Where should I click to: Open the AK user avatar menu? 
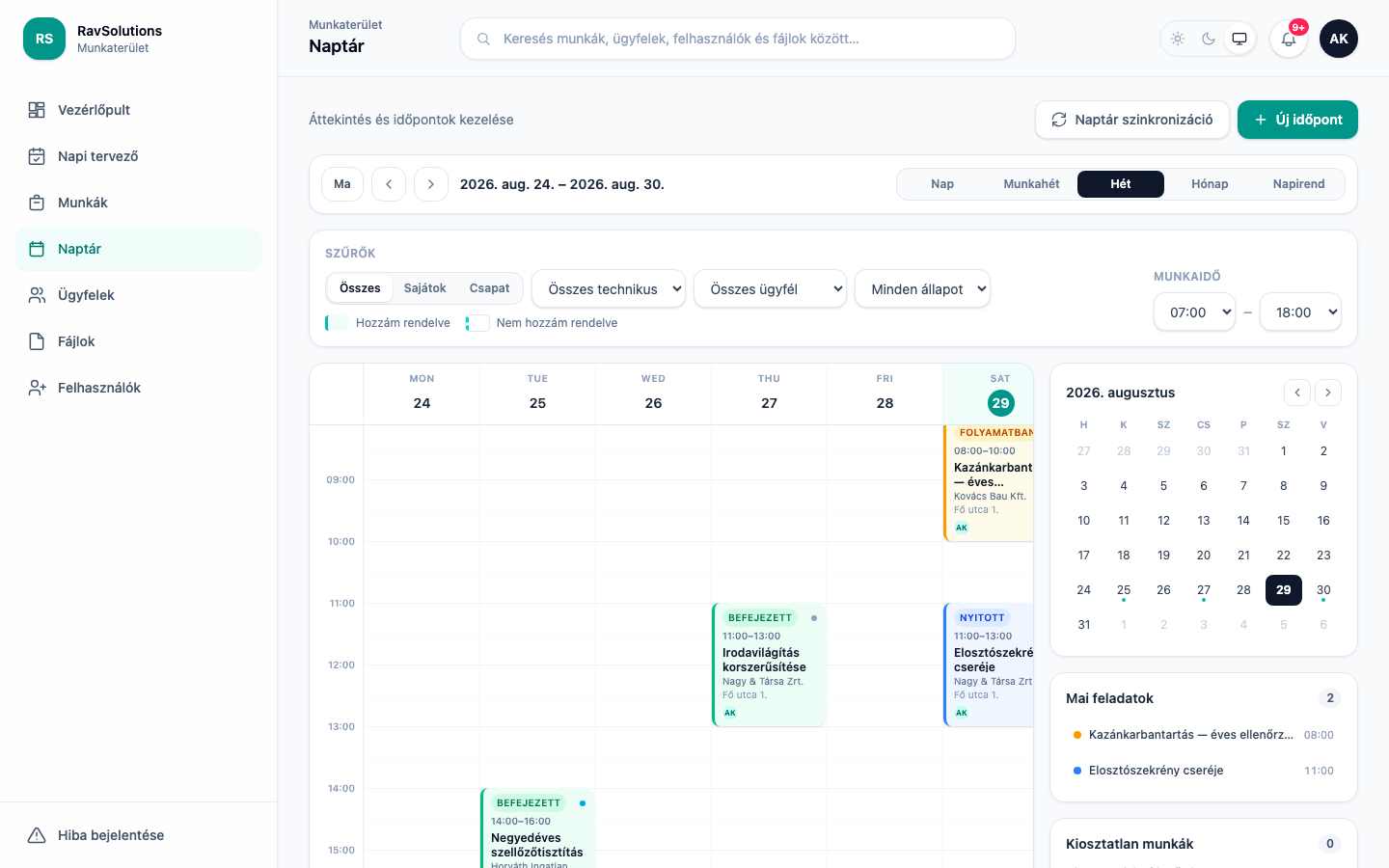click(x=1339, y=39)
